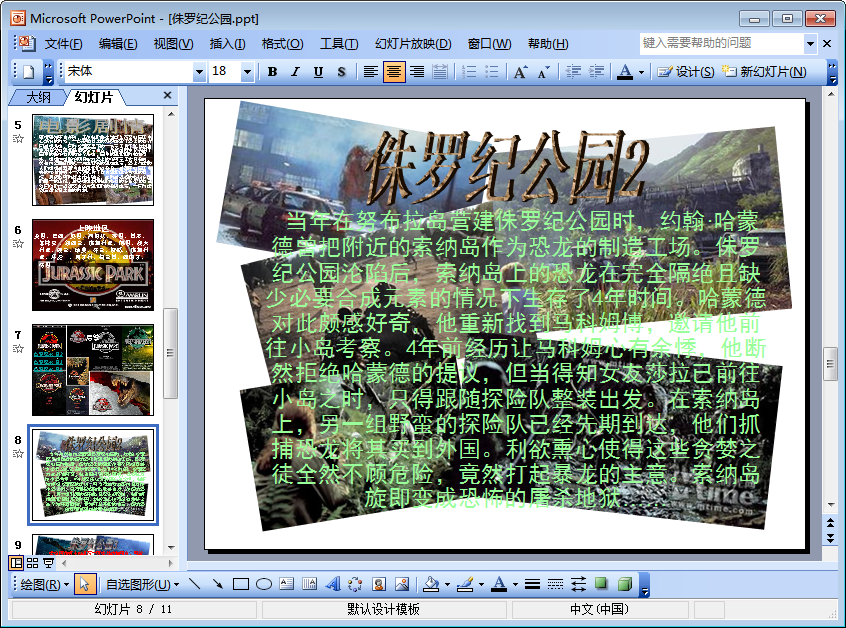This screenshot has height=628, width=846.
Task: Insert diagram or organization chart
Action: point(356,584)
